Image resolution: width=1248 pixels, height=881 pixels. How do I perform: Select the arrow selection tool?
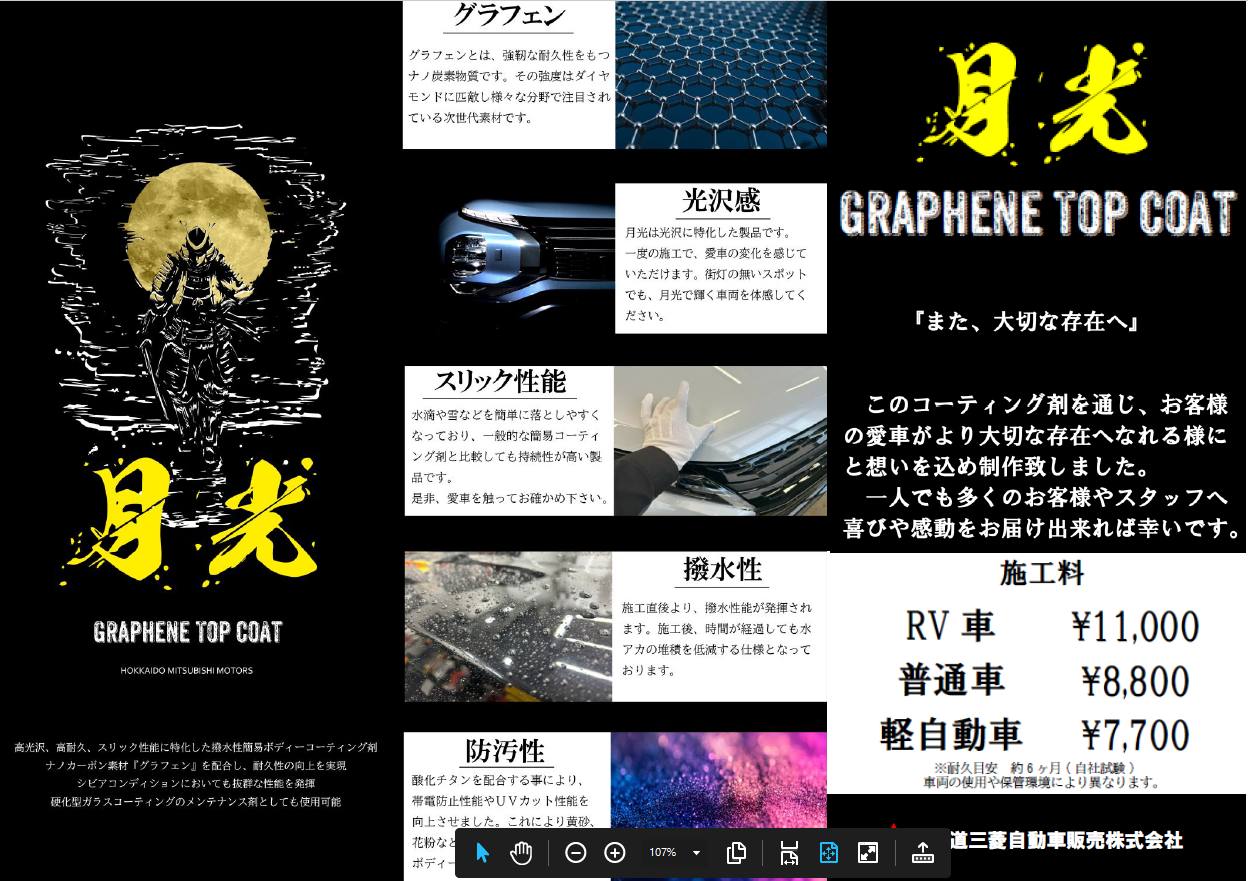(x=484, y=853)
